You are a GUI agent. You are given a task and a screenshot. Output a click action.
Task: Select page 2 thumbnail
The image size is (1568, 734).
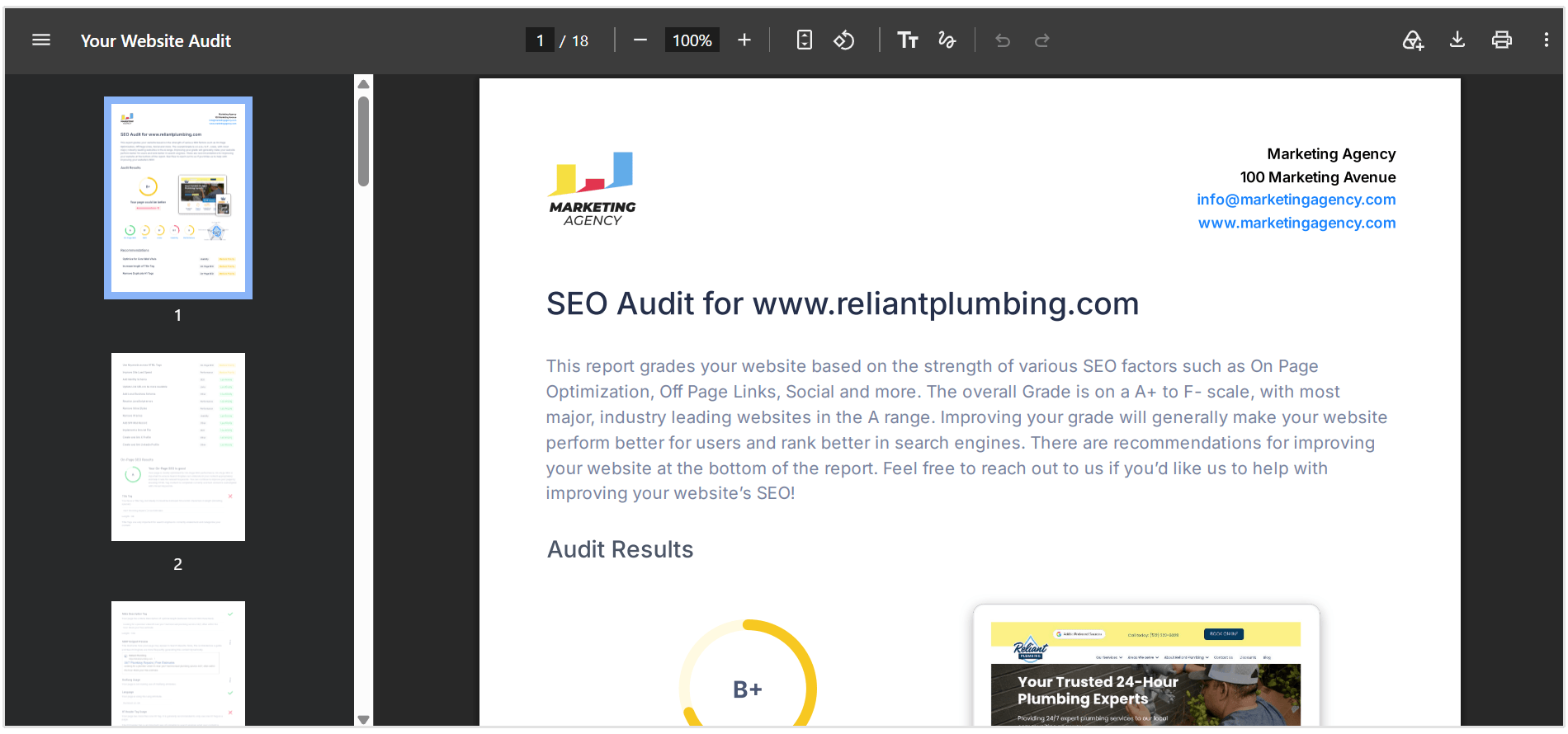click(x=178, y=447)
